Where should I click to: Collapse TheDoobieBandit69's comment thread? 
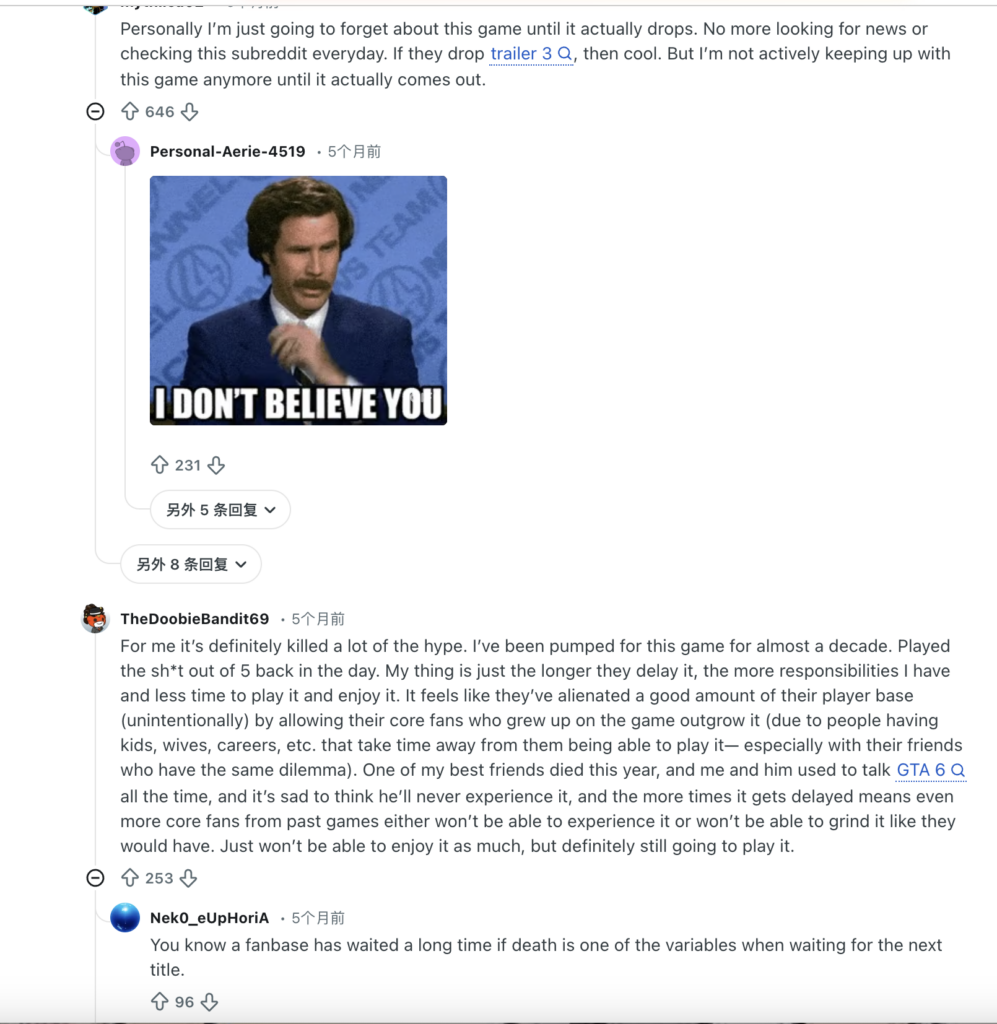tap(96, 878)
